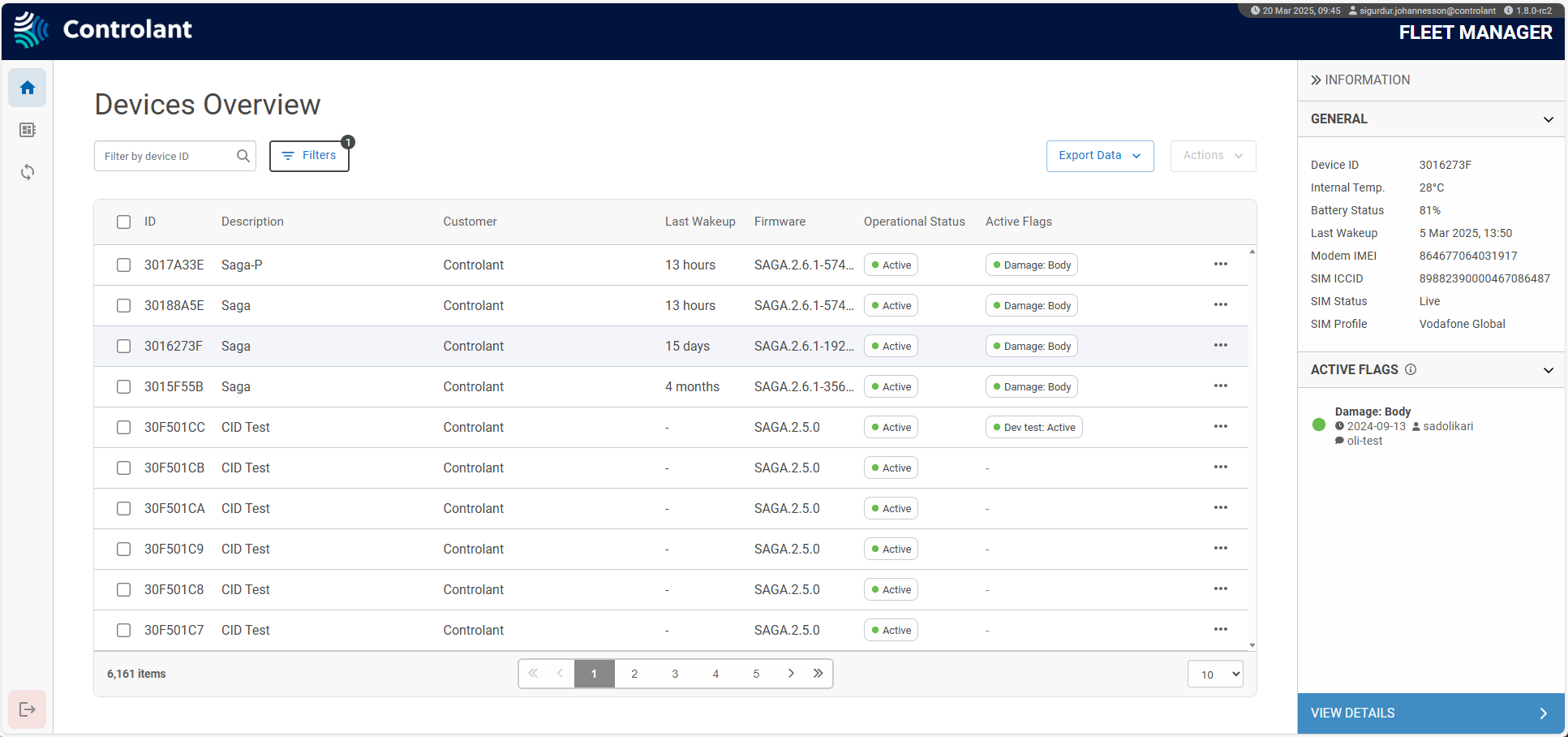Click VIEW DETAILS button
The image size is (1568, 737).
click(1431, 713)
